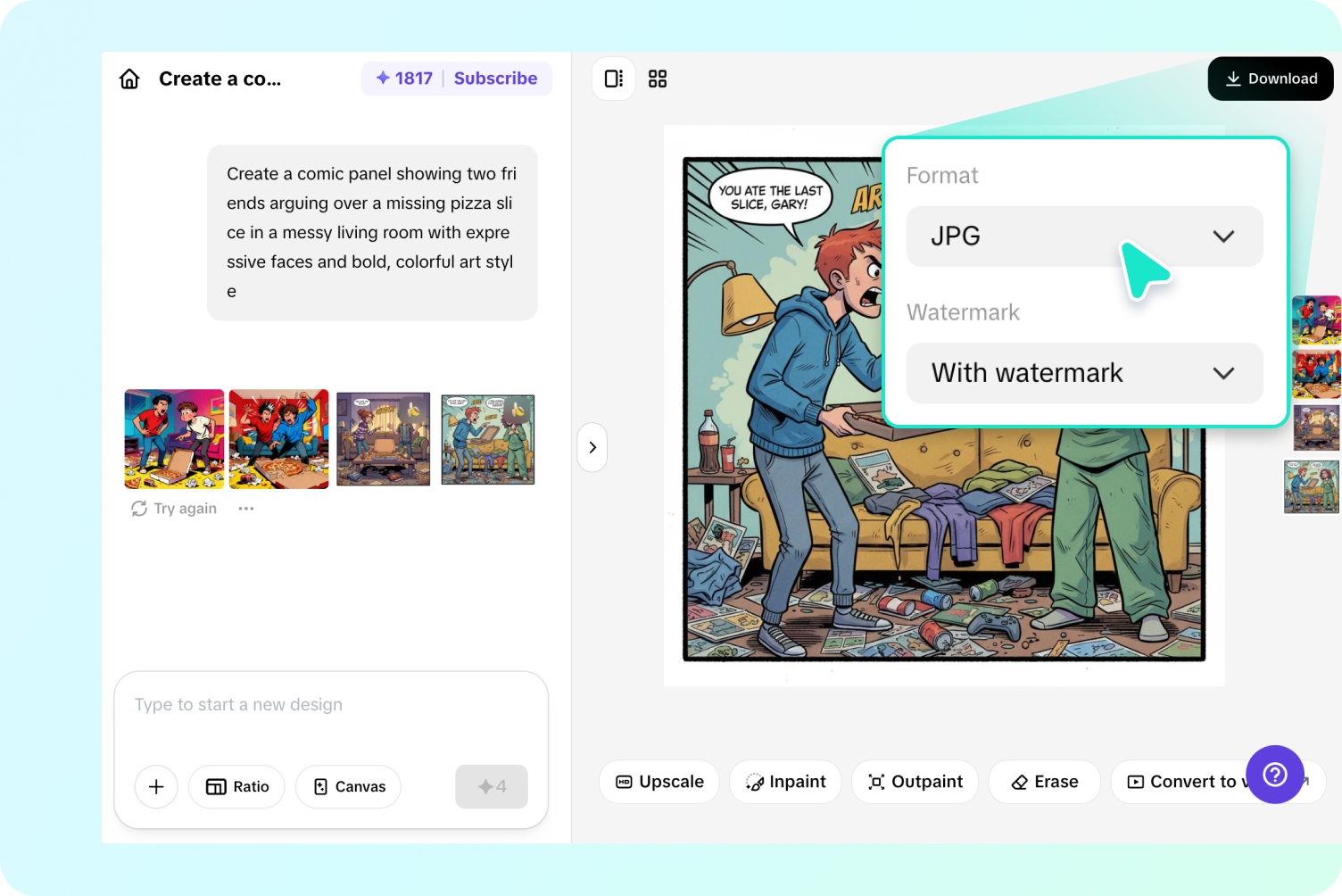Open the JPG format dropdown
The height and width of the screenshot is (896, 1342).
[1084, 236]
